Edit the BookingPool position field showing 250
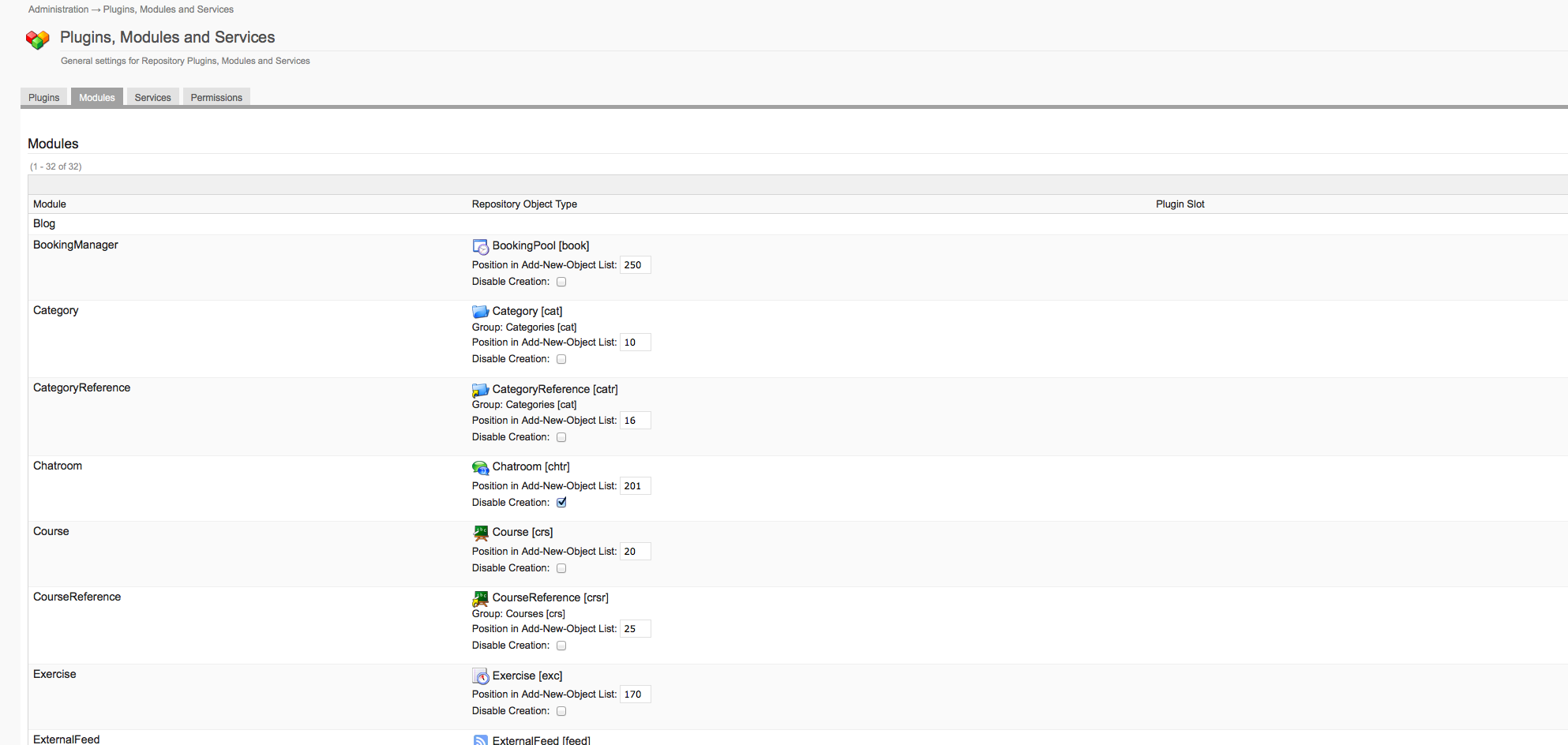 click(x=635, y=265)
